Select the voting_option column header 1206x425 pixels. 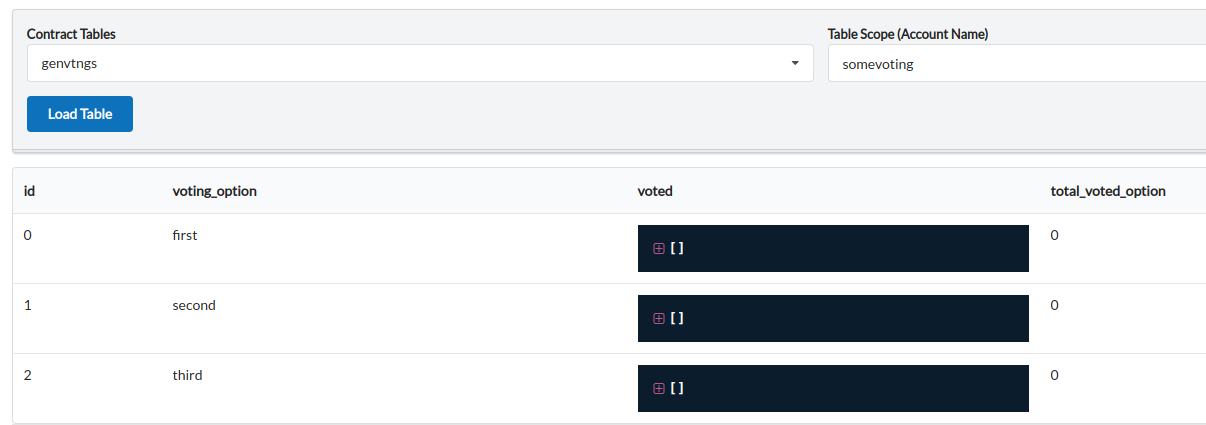215,191
